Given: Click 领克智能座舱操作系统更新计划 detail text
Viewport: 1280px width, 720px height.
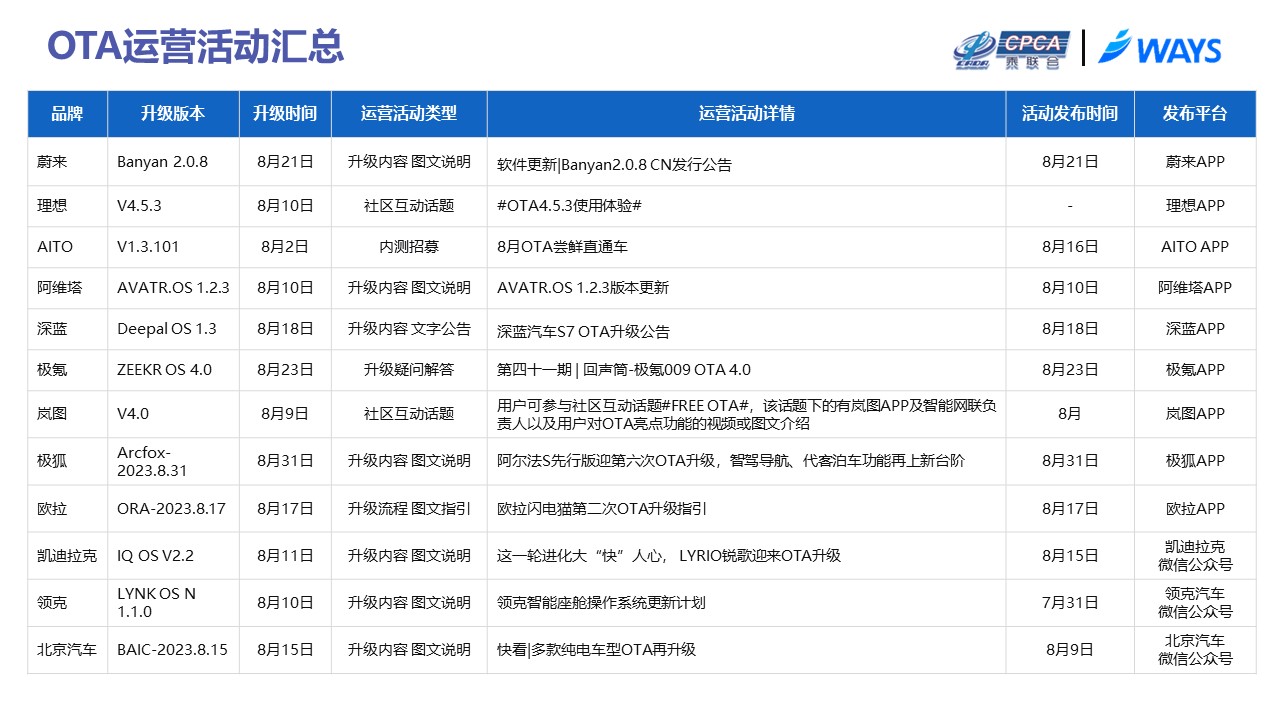Looking at the screenshot, I should click(601, 603).
